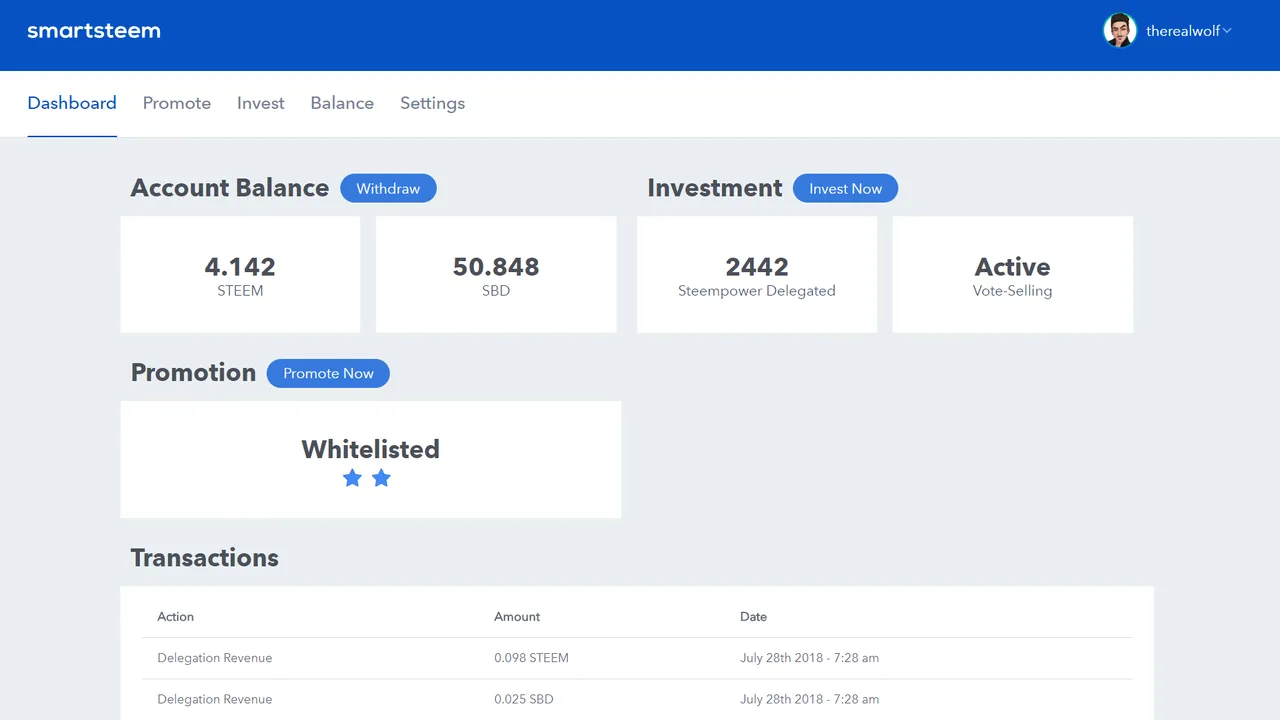The height and width of the screenshot is (720, 1280).
Task: Click the date of the 0.025 SBD row
Action: 810,699
